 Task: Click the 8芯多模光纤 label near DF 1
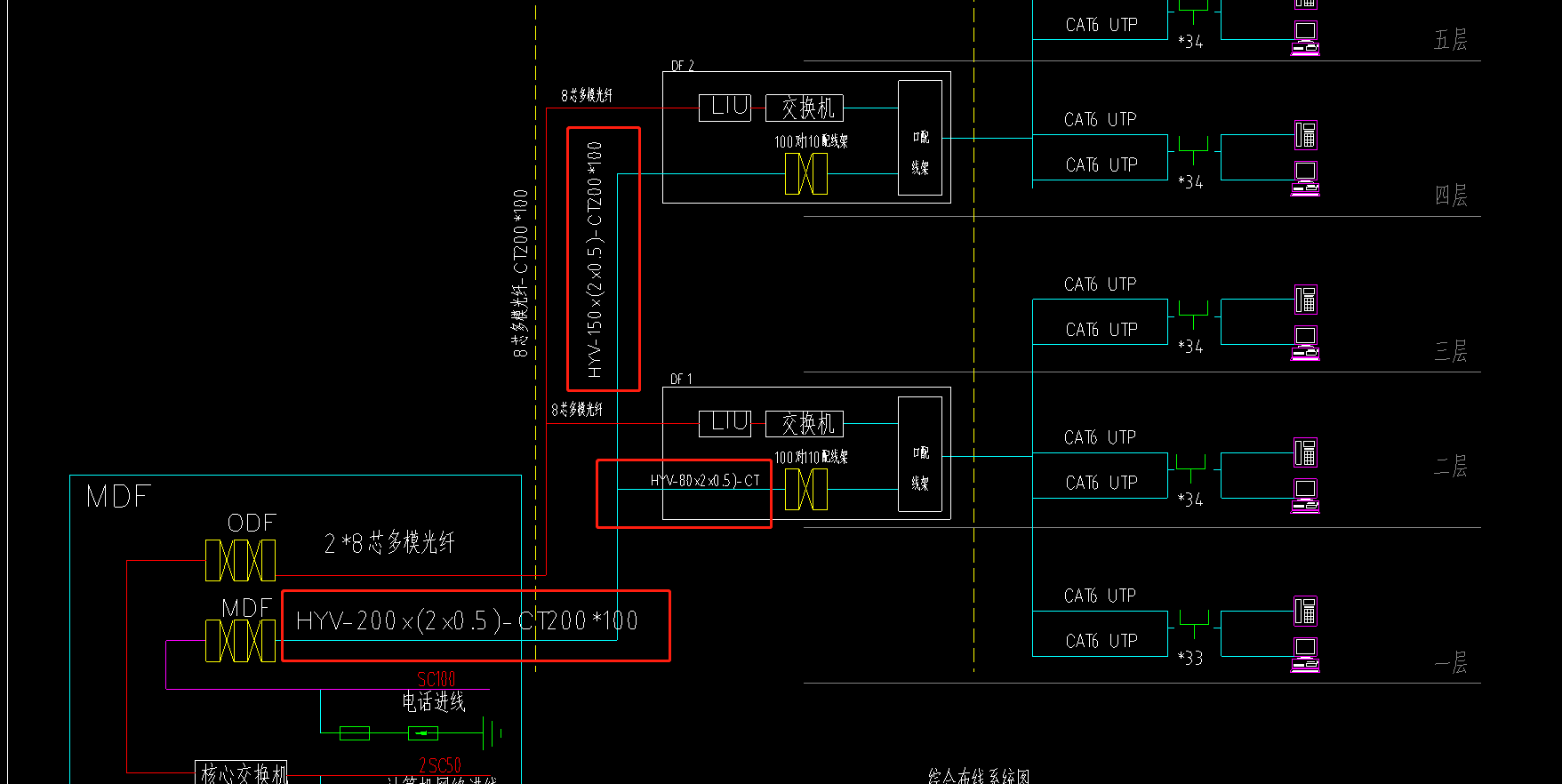point(577,410)
